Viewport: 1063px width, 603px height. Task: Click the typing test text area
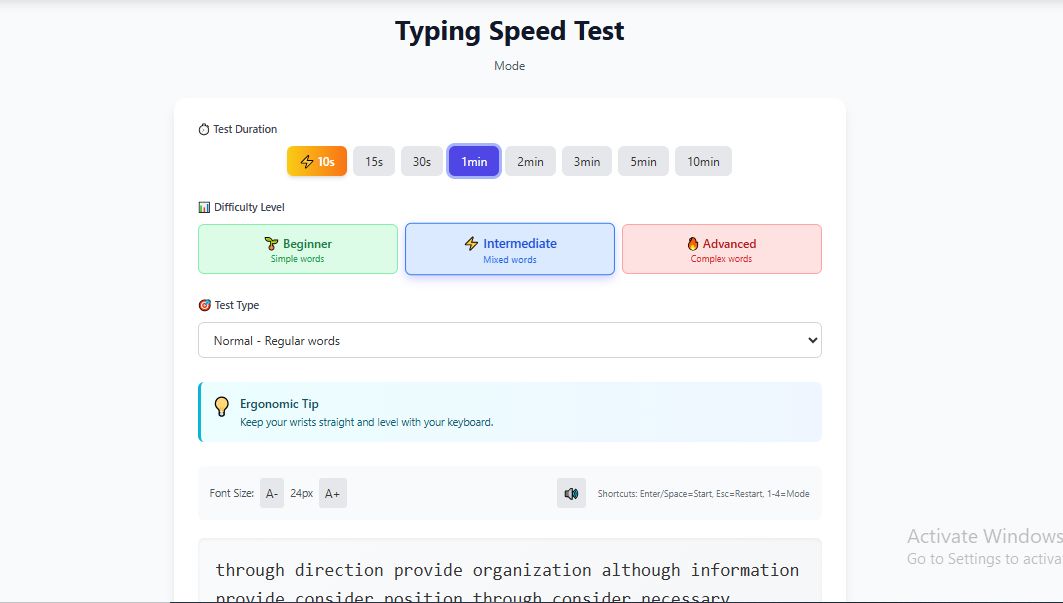(509, 575)
